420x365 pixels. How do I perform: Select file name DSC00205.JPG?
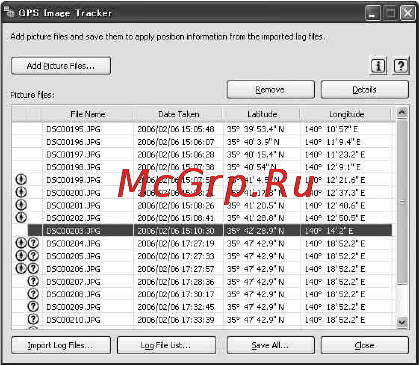tap(73, 256)
